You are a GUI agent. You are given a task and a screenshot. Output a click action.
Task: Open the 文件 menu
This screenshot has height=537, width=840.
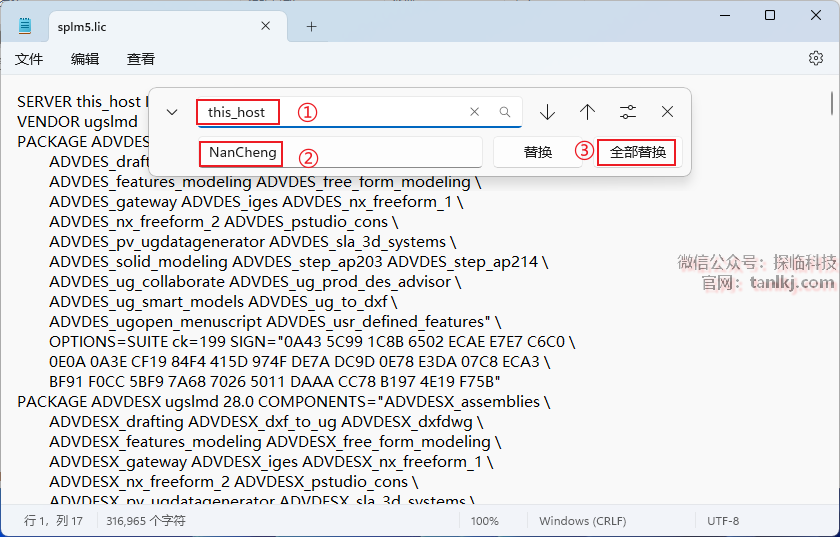(x=29, y=59)
